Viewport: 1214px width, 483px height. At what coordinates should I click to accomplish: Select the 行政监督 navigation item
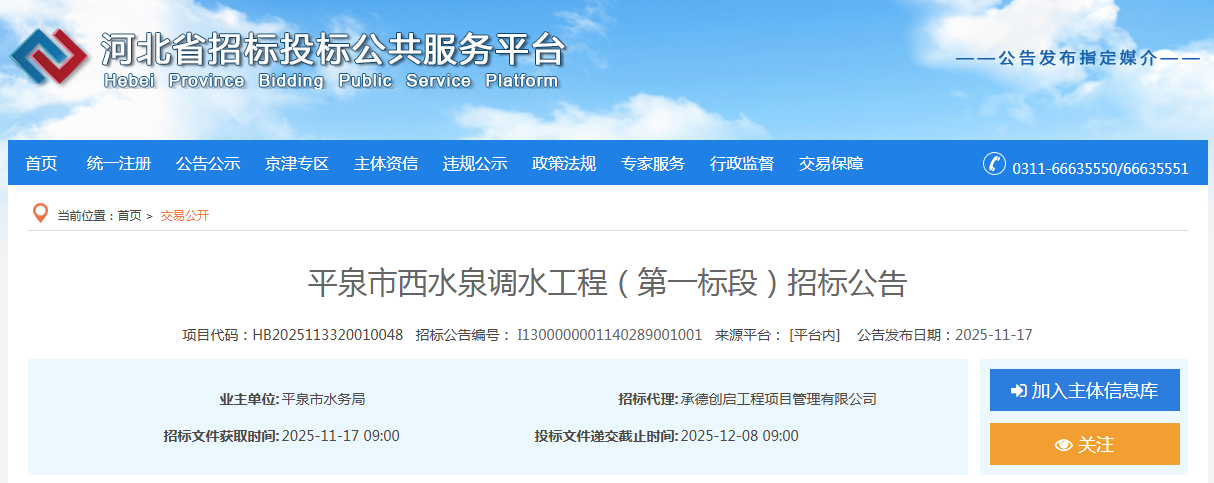point(742,164)
